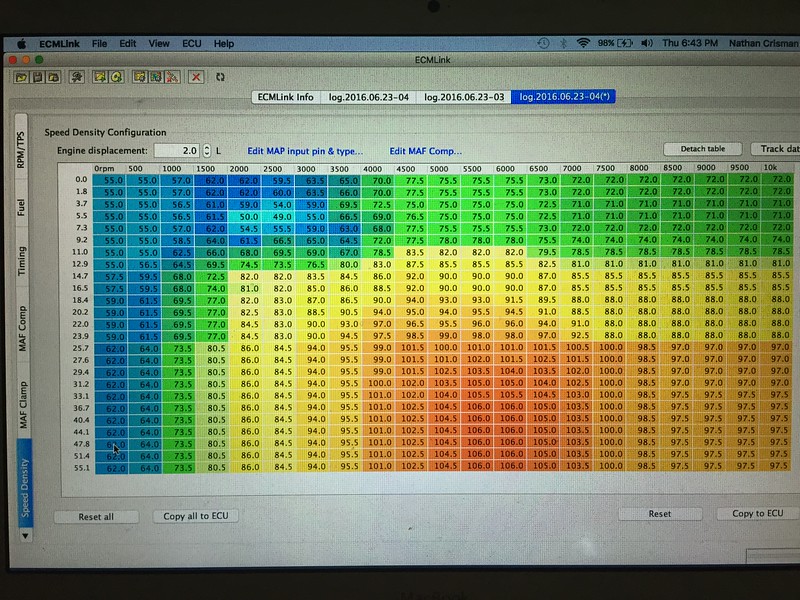The image size is (800, 600).
Task: Select the highlighted log.2016.06.23-04(*) tab
Action: 564,96
